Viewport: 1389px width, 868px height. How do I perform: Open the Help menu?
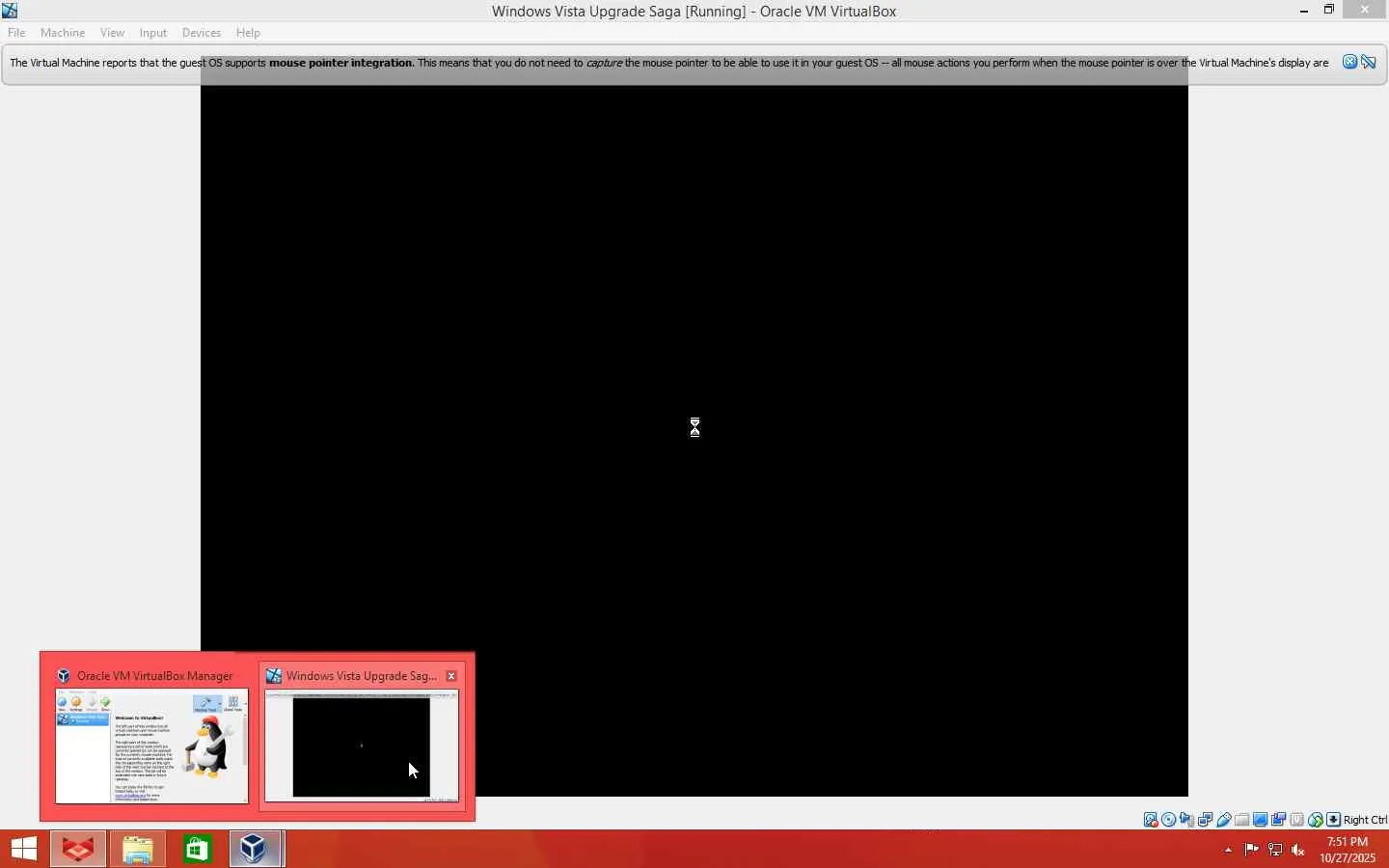click(248, 33)
